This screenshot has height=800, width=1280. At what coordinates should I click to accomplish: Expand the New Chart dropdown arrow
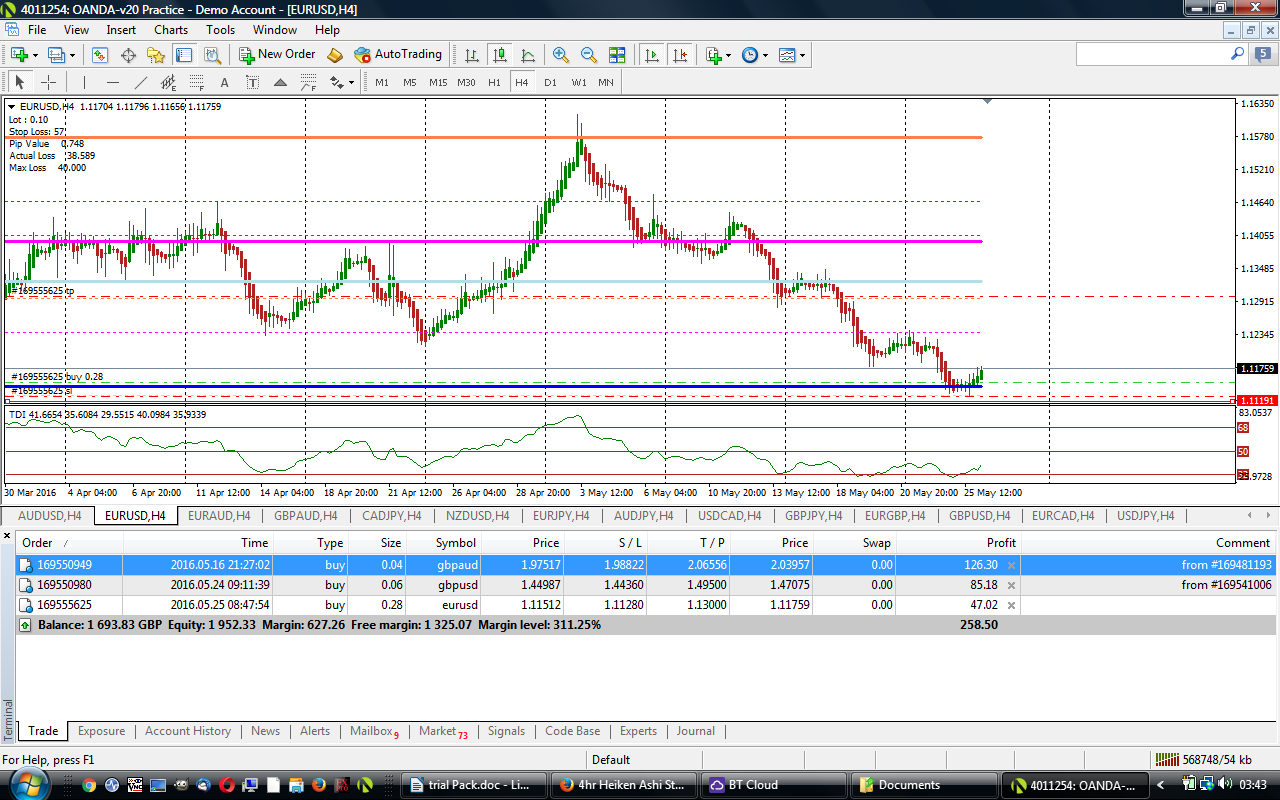[x=35, y=55]
